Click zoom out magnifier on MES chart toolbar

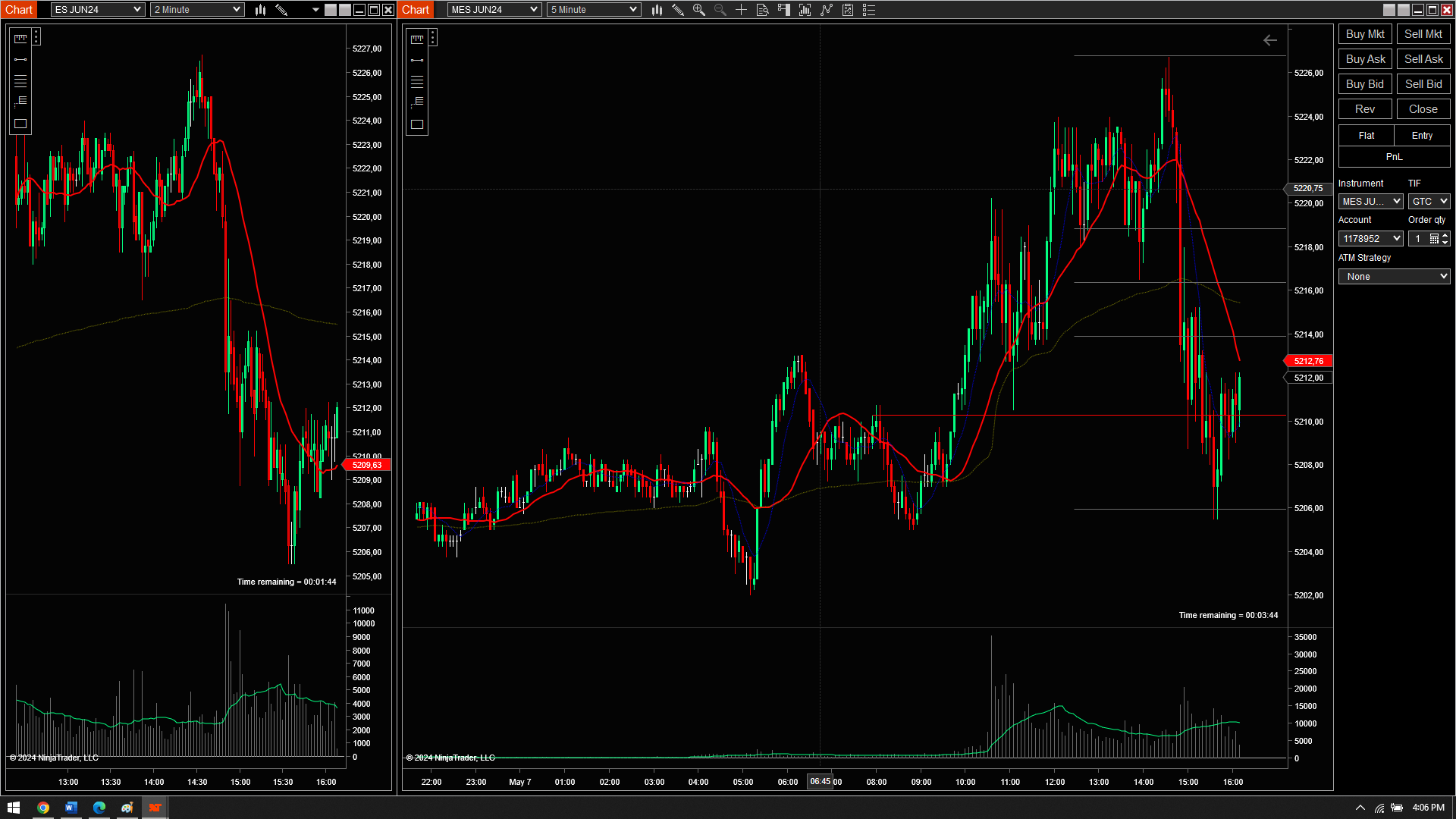720,10
